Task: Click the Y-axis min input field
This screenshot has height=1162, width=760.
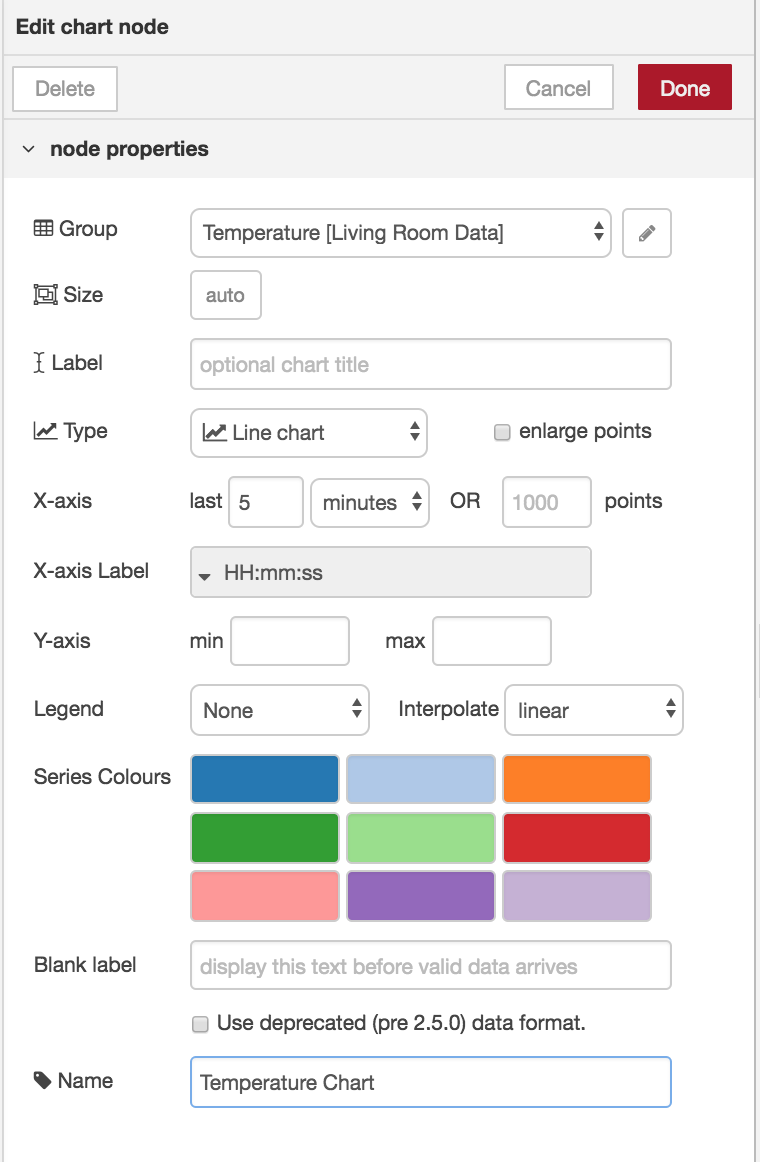Action: (x=289, y=641)
